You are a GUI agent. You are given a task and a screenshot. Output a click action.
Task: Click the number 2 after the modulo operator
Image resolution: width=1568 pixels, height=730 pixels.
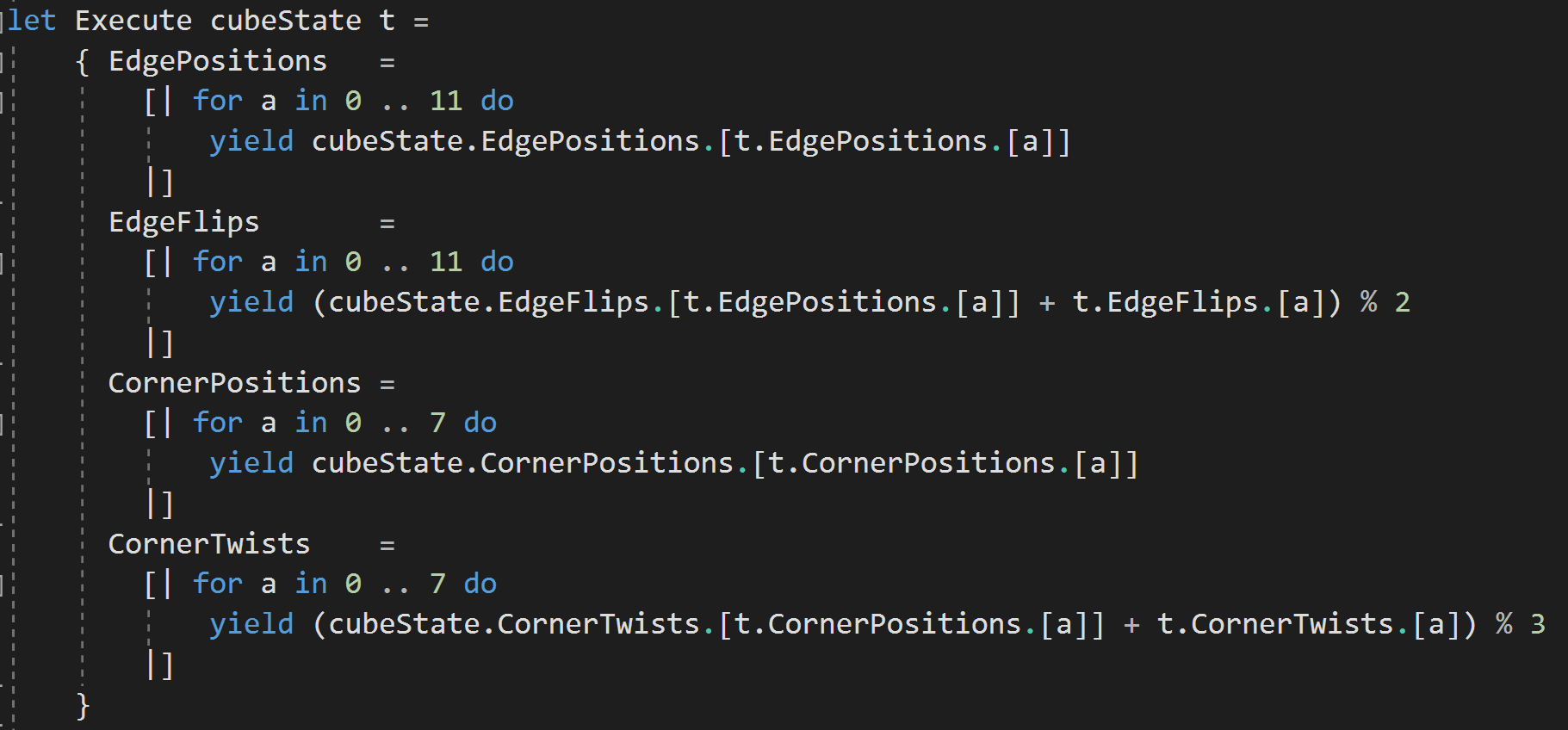click(1402, 302)
